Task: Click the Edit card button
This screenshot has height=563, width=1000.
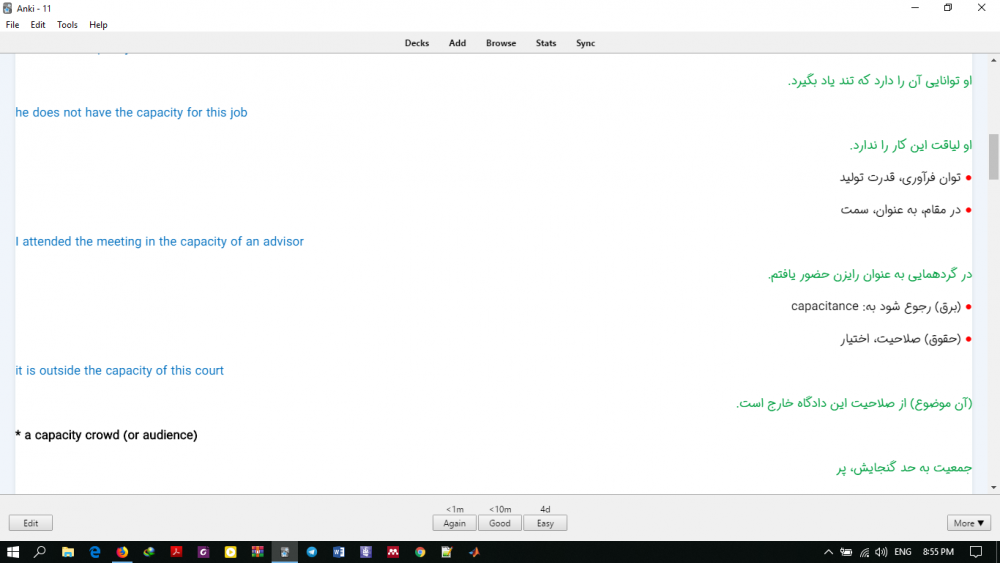Action: 31,523
